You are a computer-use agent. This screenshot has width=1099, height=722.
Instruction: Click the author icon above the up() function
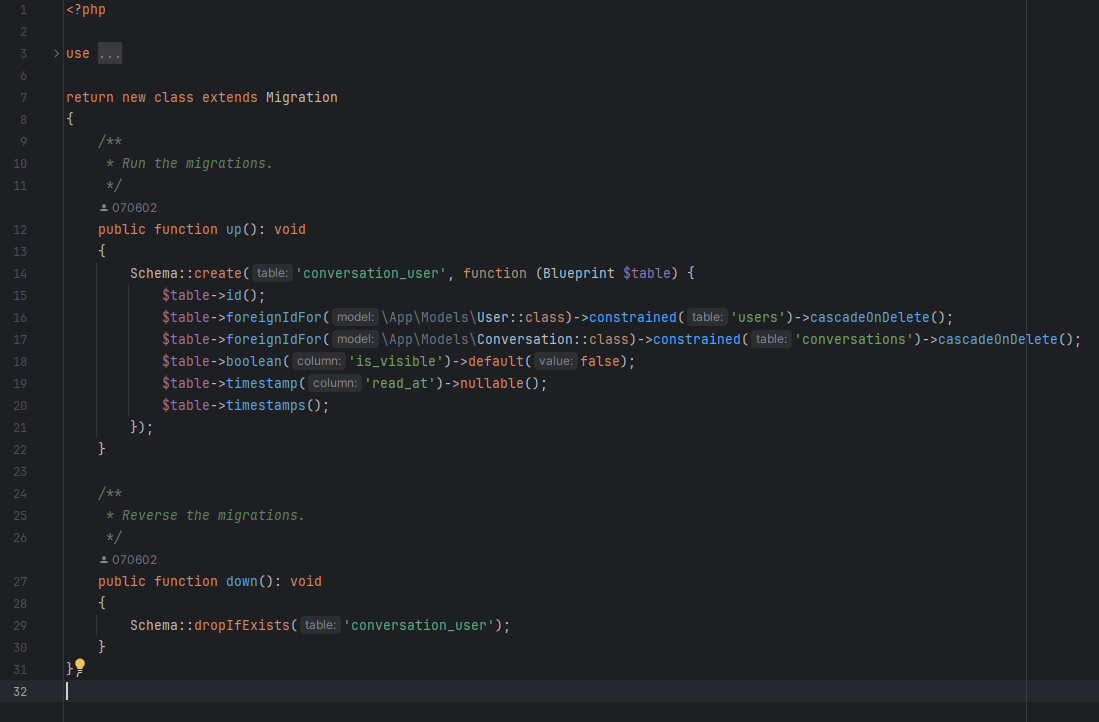point(104,208)
